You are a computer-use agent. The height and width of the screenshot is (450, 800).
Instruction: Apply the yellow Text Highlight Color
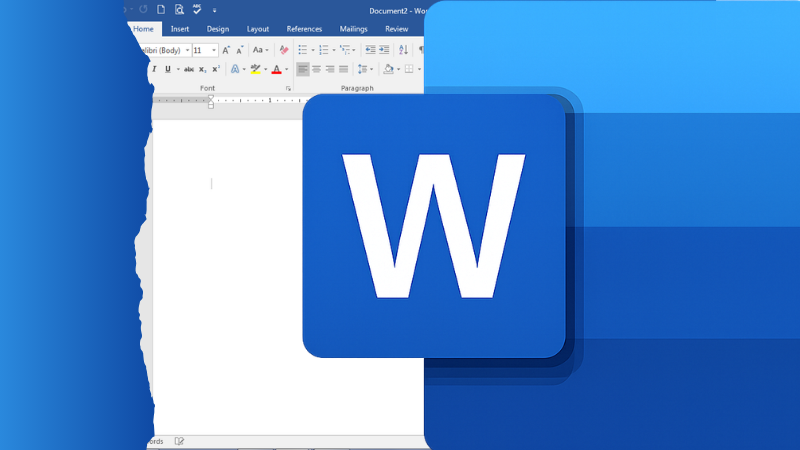pos(256,69)
